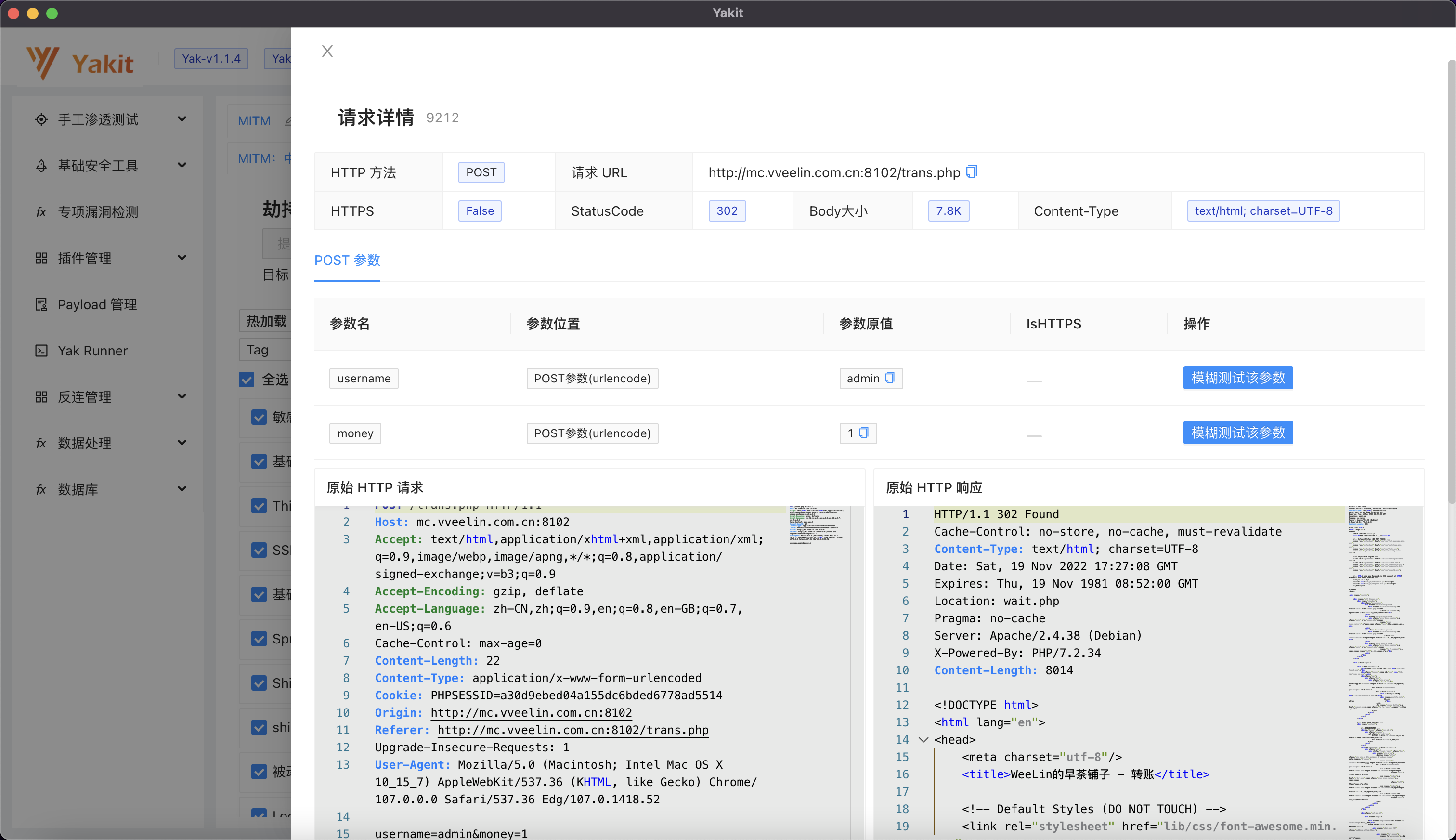Viewport: 1456px width, 840px height.
Task: Click the 数据处理 fx icon
Action: click(41, 443)
